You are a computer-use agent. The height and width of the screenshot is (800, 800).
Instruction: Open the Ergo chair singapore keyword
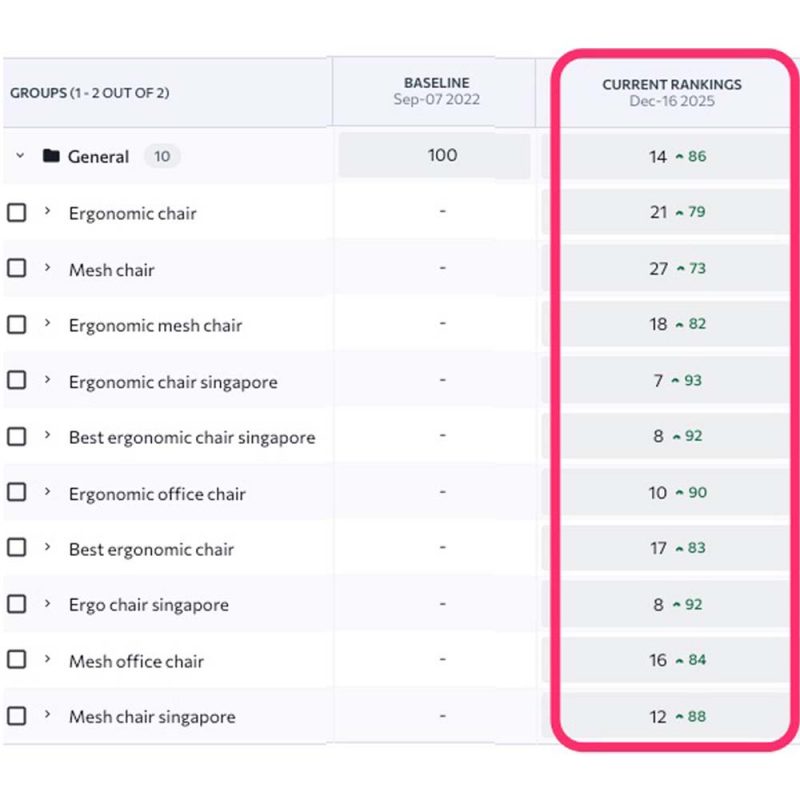pyautogui.click(x=148, y=605)
